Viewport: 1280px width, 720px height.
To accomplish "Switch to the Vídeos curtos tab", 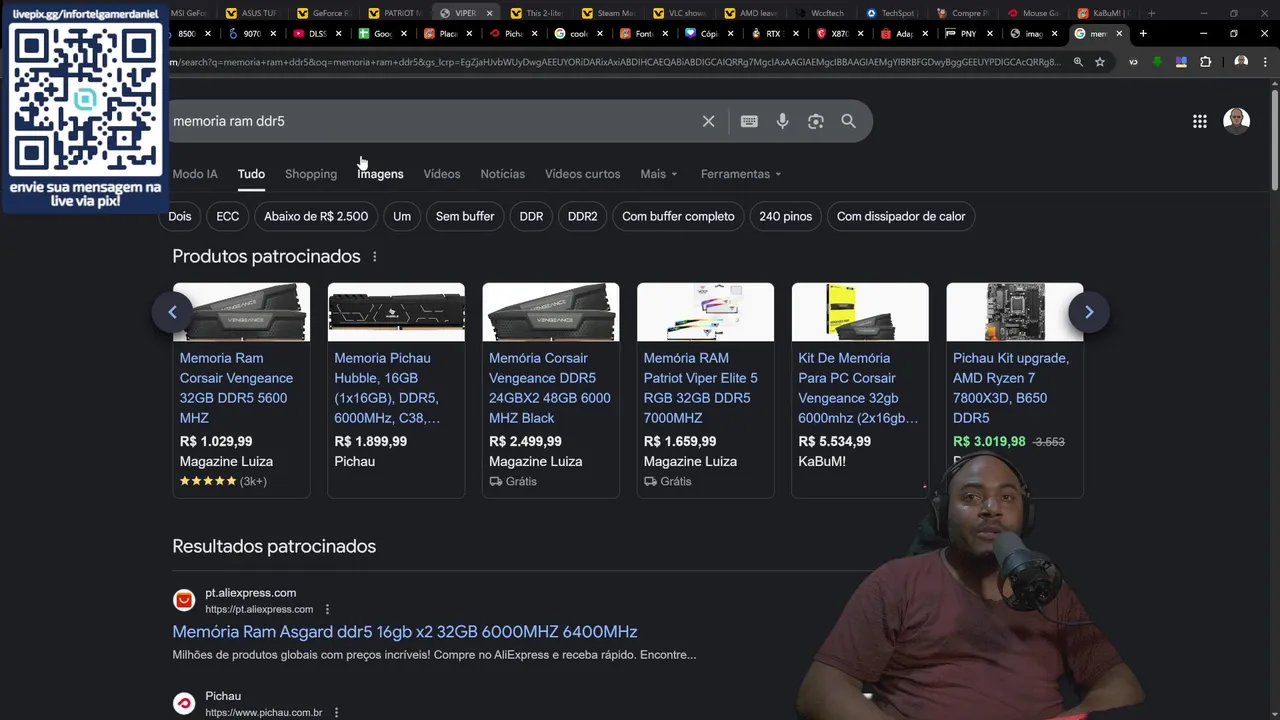I will click(582, 174).
